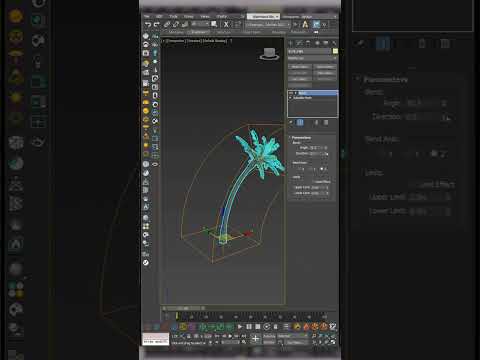Open the Edit menu
Screen dimensions: 480x360
159,16
